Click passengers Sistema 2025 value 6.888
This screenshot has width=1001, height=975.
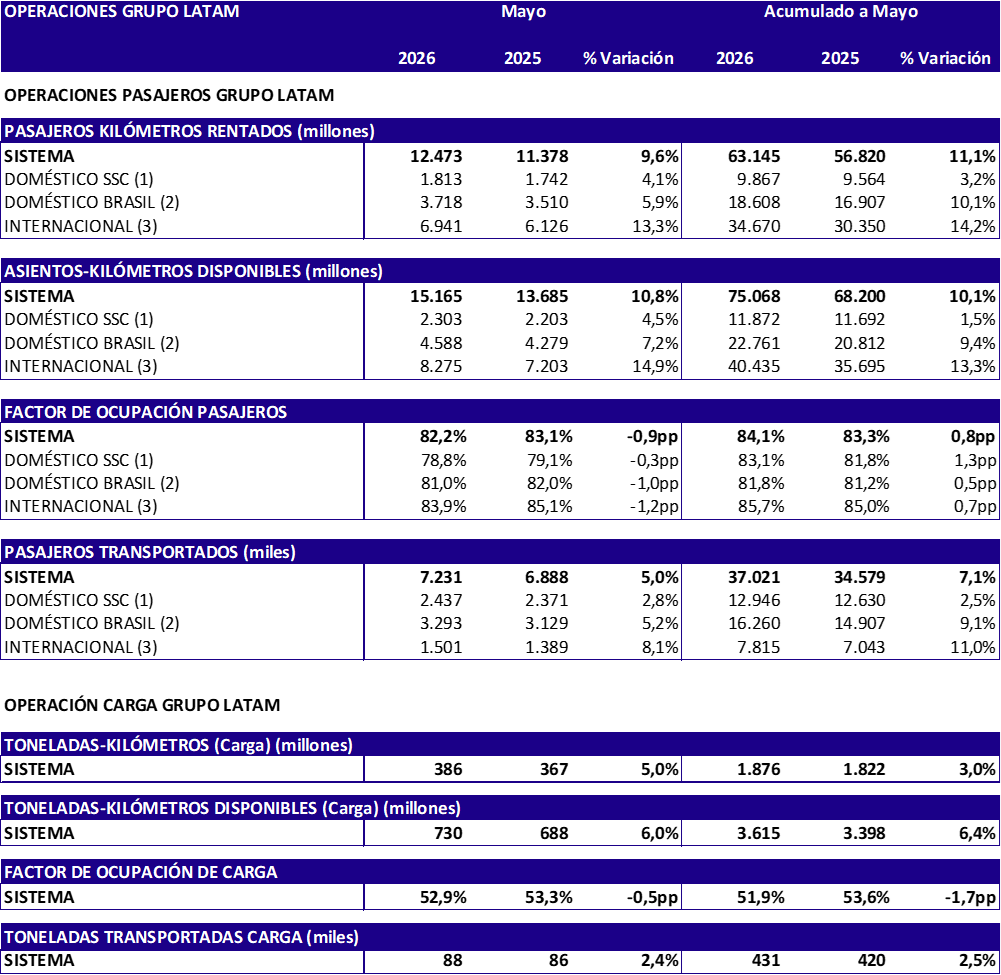(x=547, y=577)
